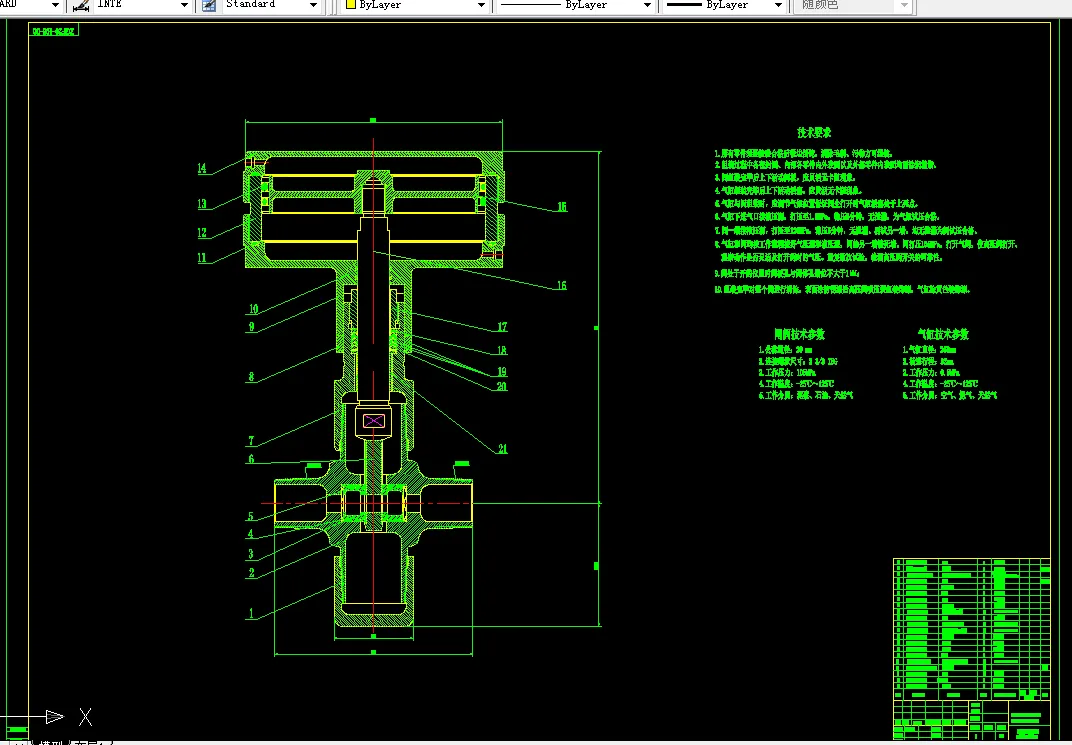
Task: Click the parts list title block table
Action: click(x=972, y=649)
